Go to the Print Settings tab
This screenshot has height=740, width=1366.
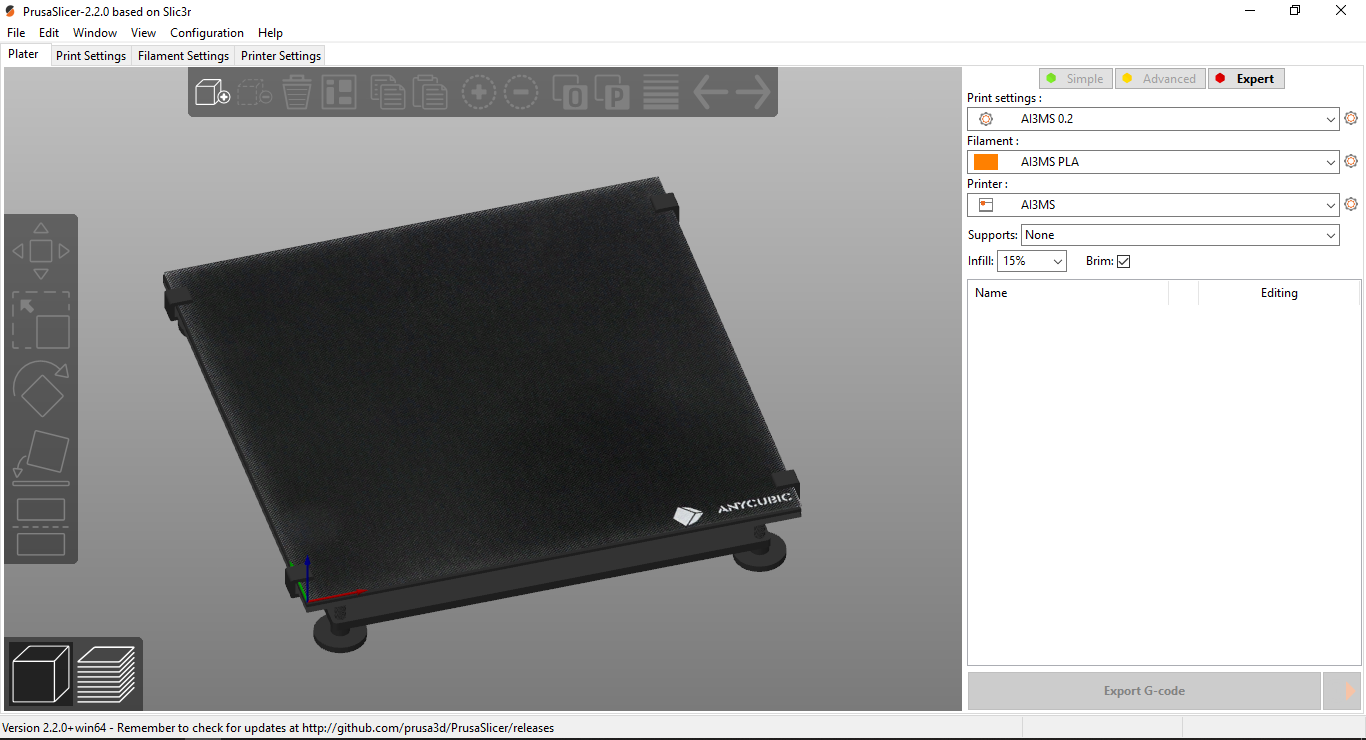tap(91, 56)
